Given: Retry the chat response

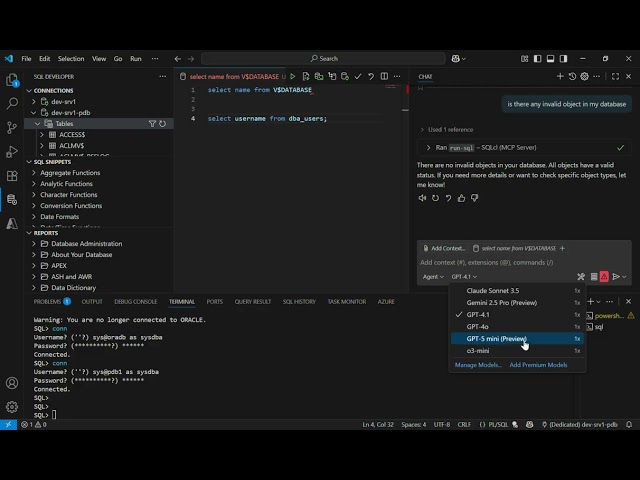Looking at the screenshot, I should (436, 198).
